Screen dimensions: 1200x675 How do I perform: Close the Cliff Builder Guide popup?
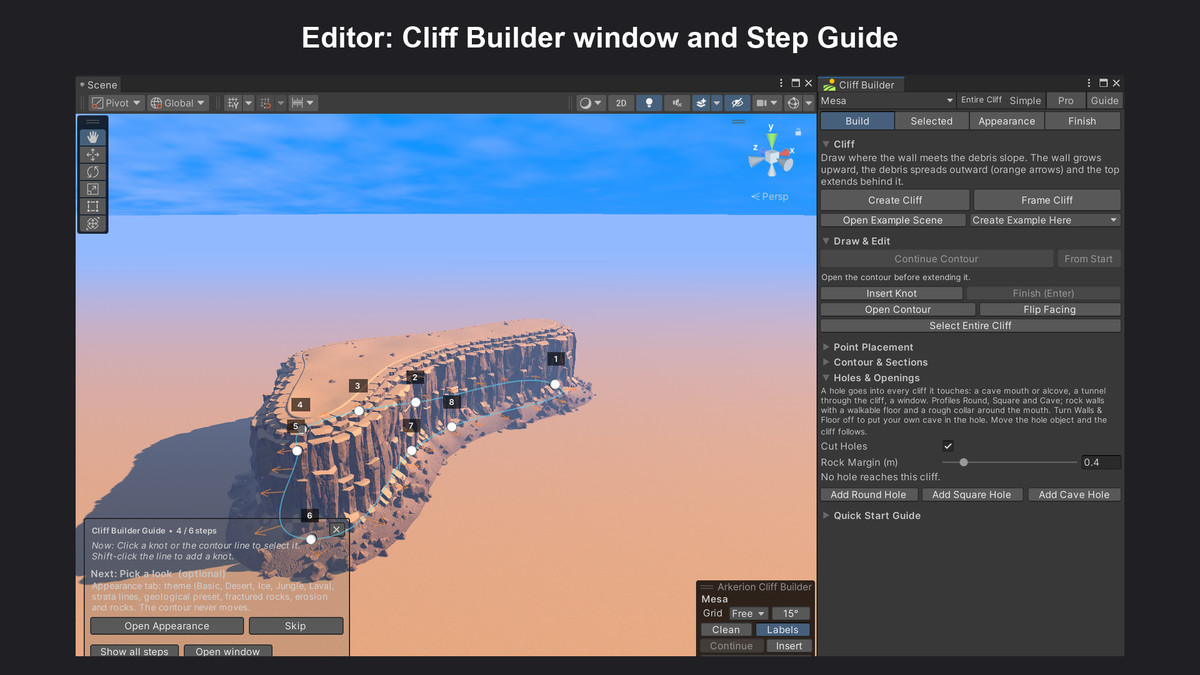[336, 530]
